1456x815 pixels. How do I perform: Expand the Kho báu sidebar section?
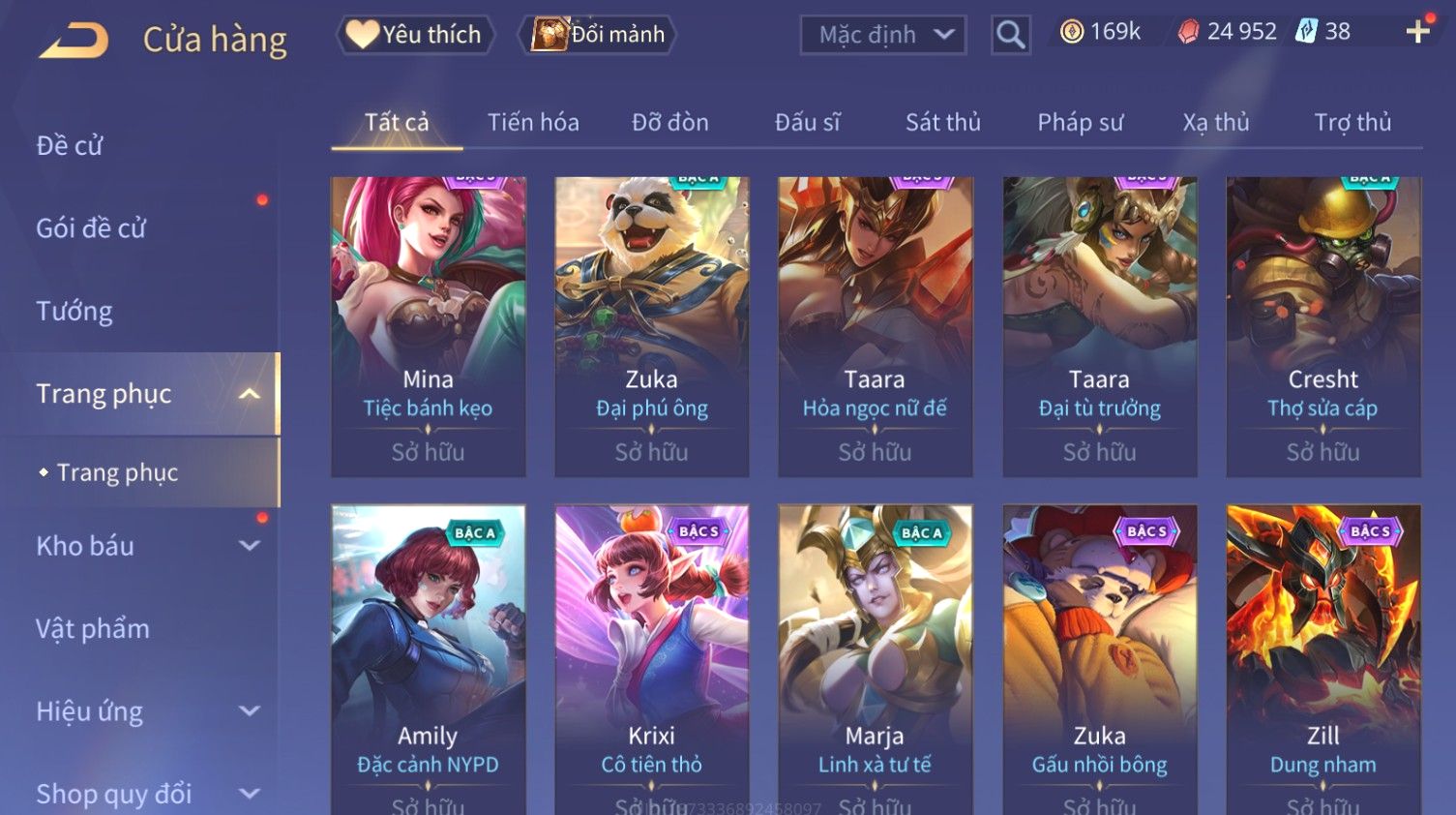coord(249,546)
